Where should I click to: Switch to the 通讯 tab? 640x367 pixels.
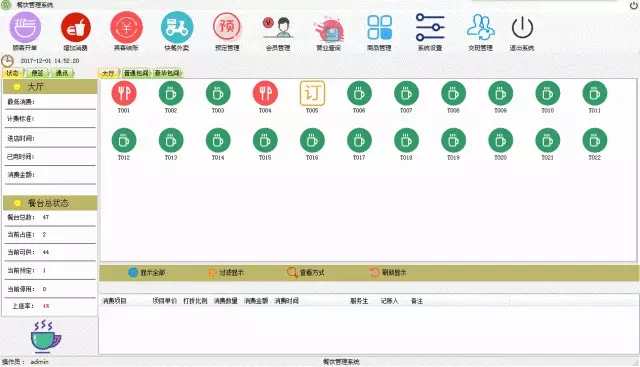click(62, 73)
